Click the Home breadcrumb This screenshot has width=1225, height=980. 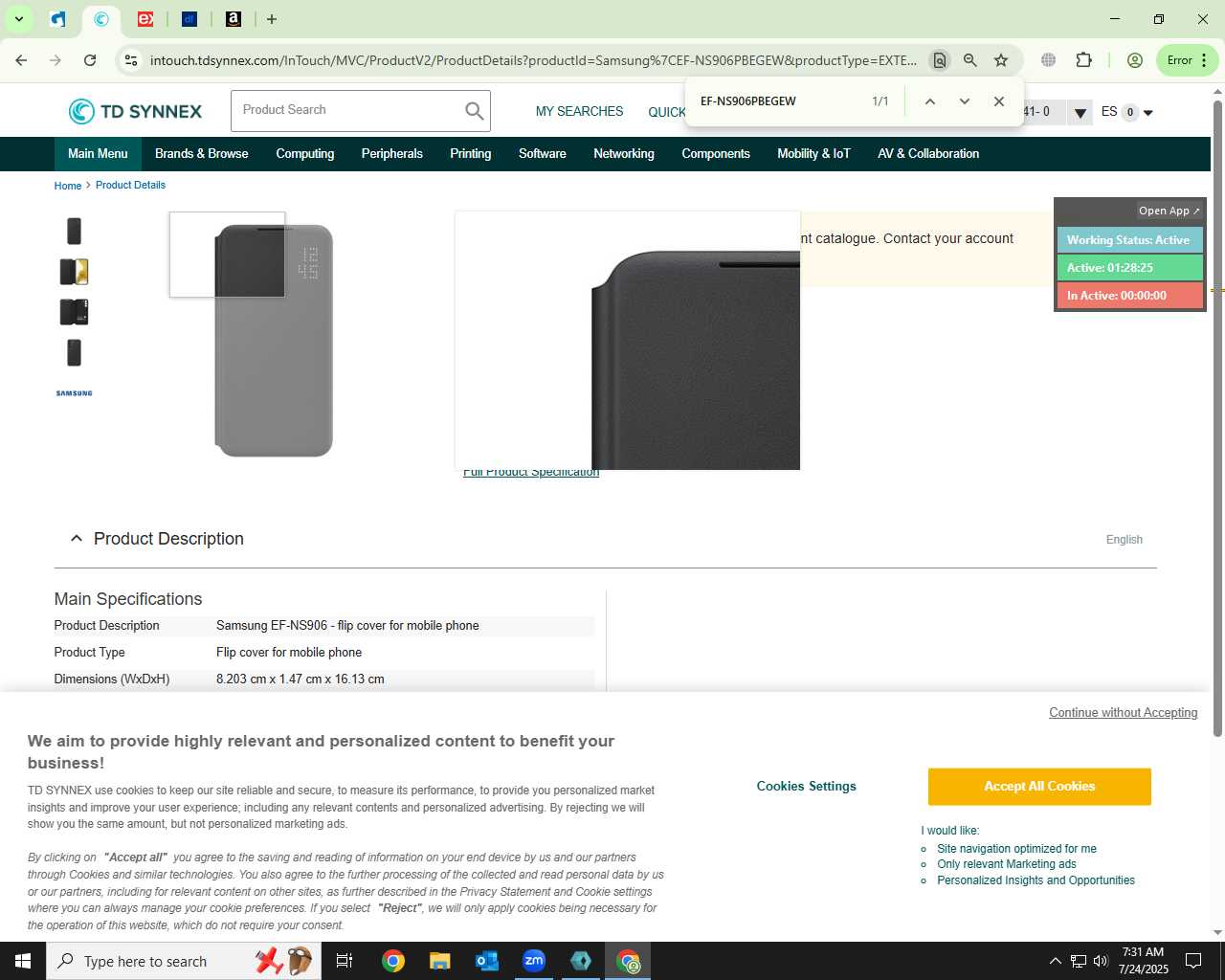(x=67, y=186)
